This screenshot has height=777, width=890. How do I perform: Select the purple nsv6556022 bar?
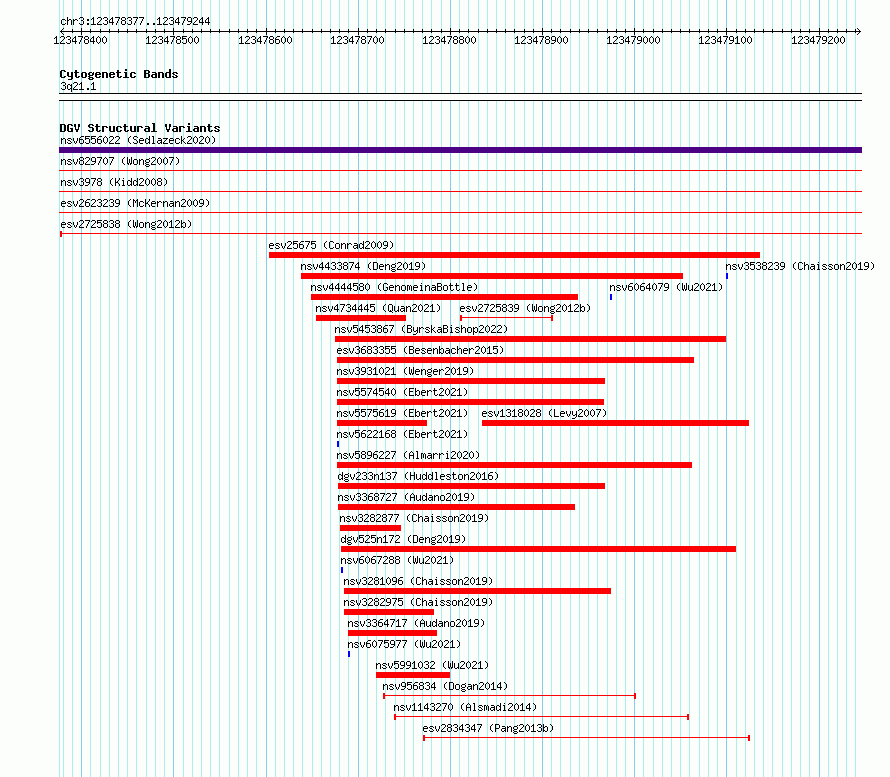460,150
